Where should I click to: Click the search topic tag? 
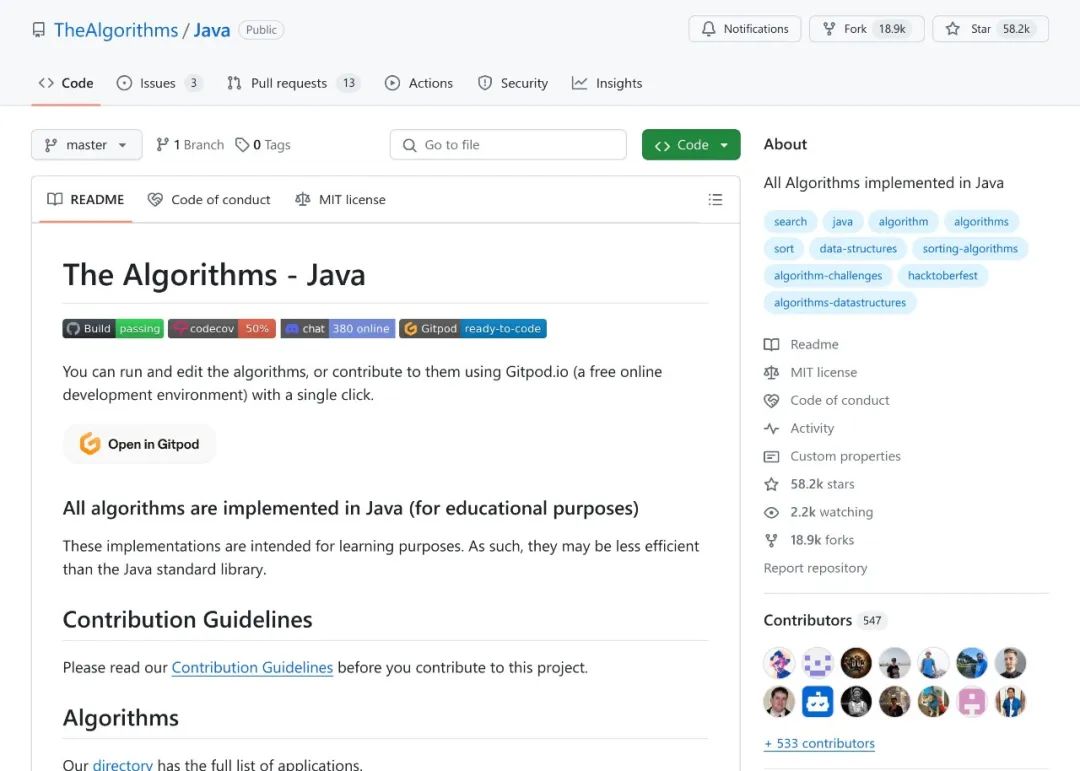pos(790,222)
